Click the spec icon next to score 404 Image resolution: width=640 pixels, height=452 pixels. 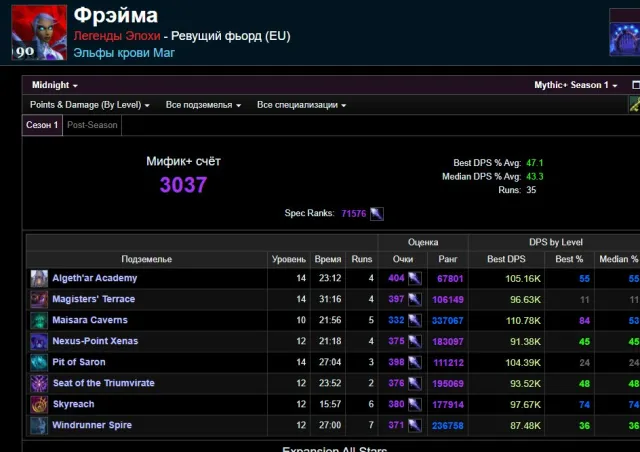[415, 278]
